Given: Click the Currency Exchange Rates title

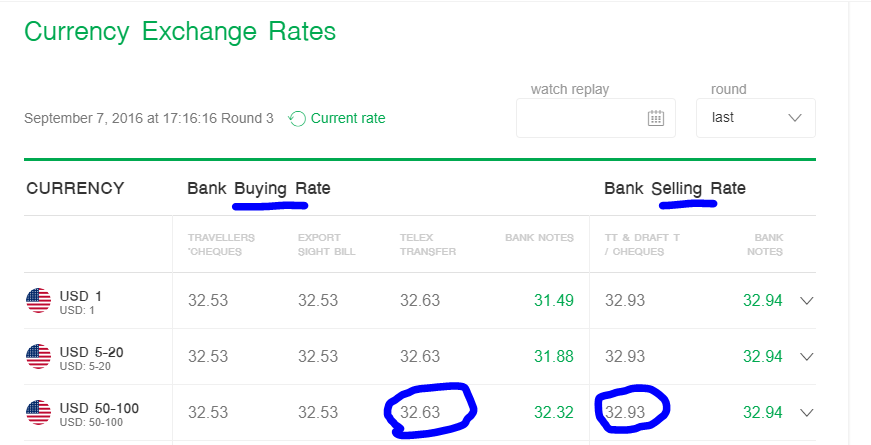Looking at the screenshot, I should [180, 31].
